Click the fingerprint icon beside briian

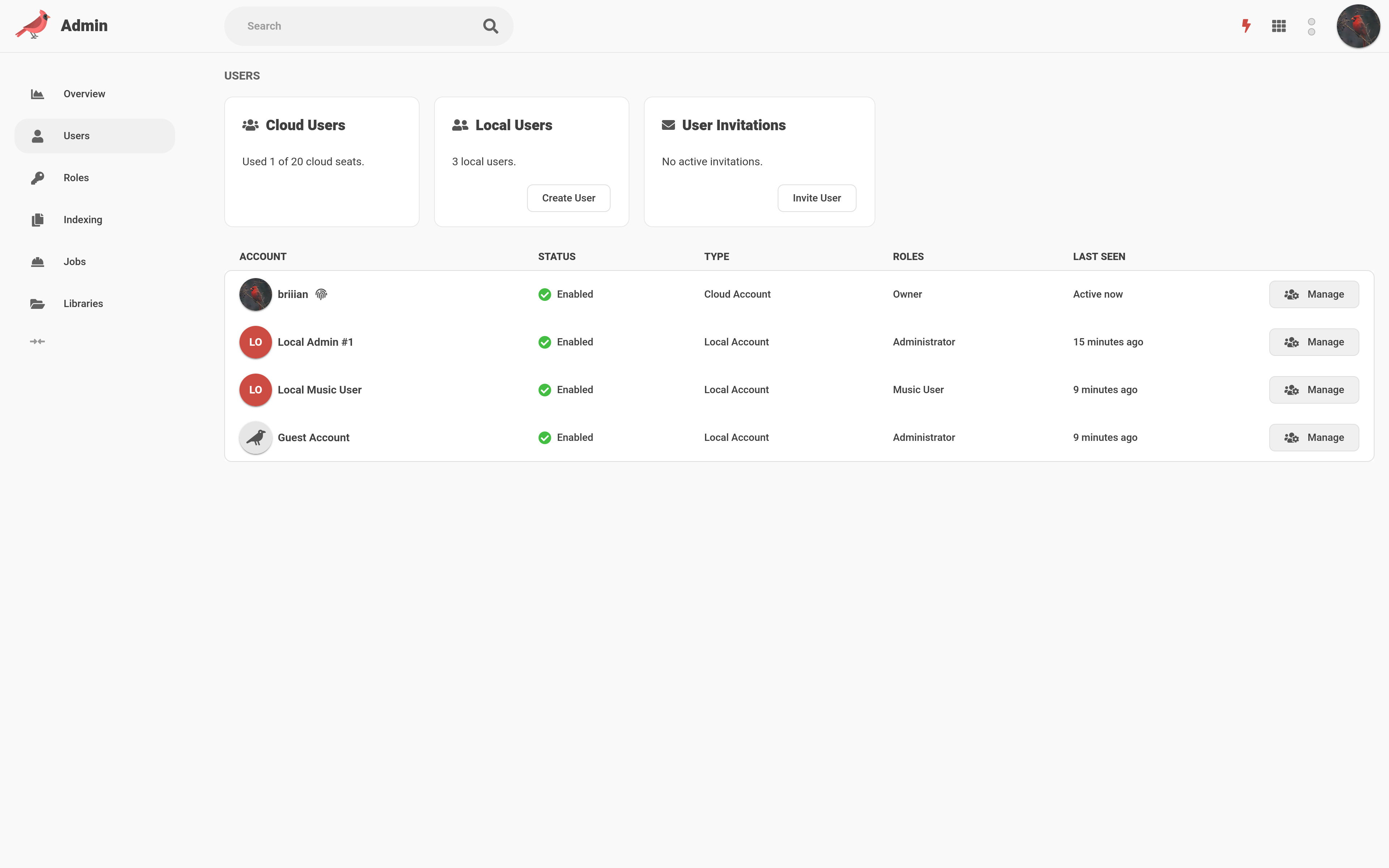pyautogui.click(x=322, y=294)
